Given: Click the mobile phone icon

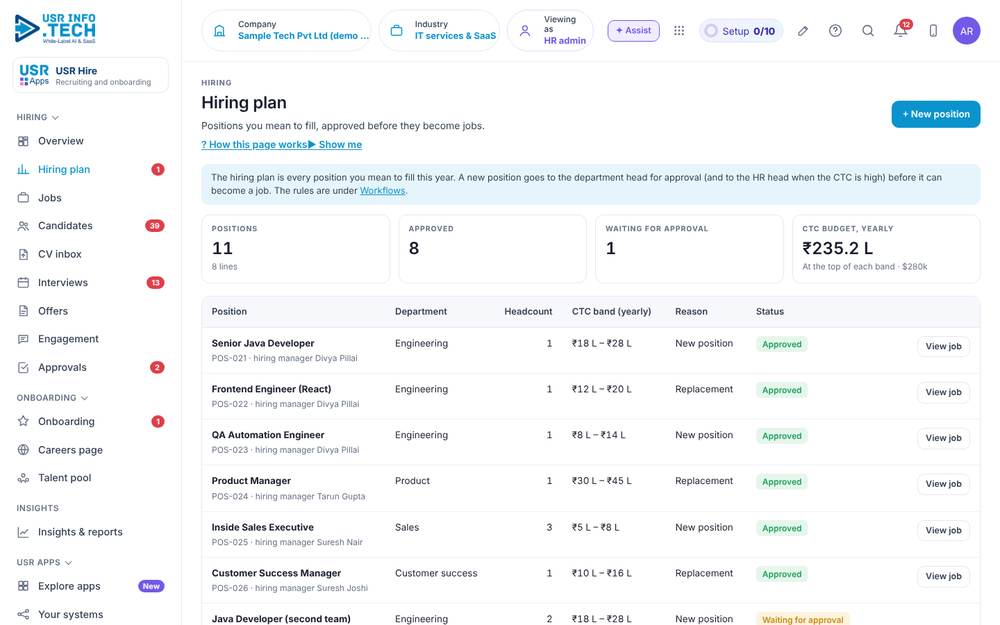Looking at the screenshot, I should pos(933,31).
